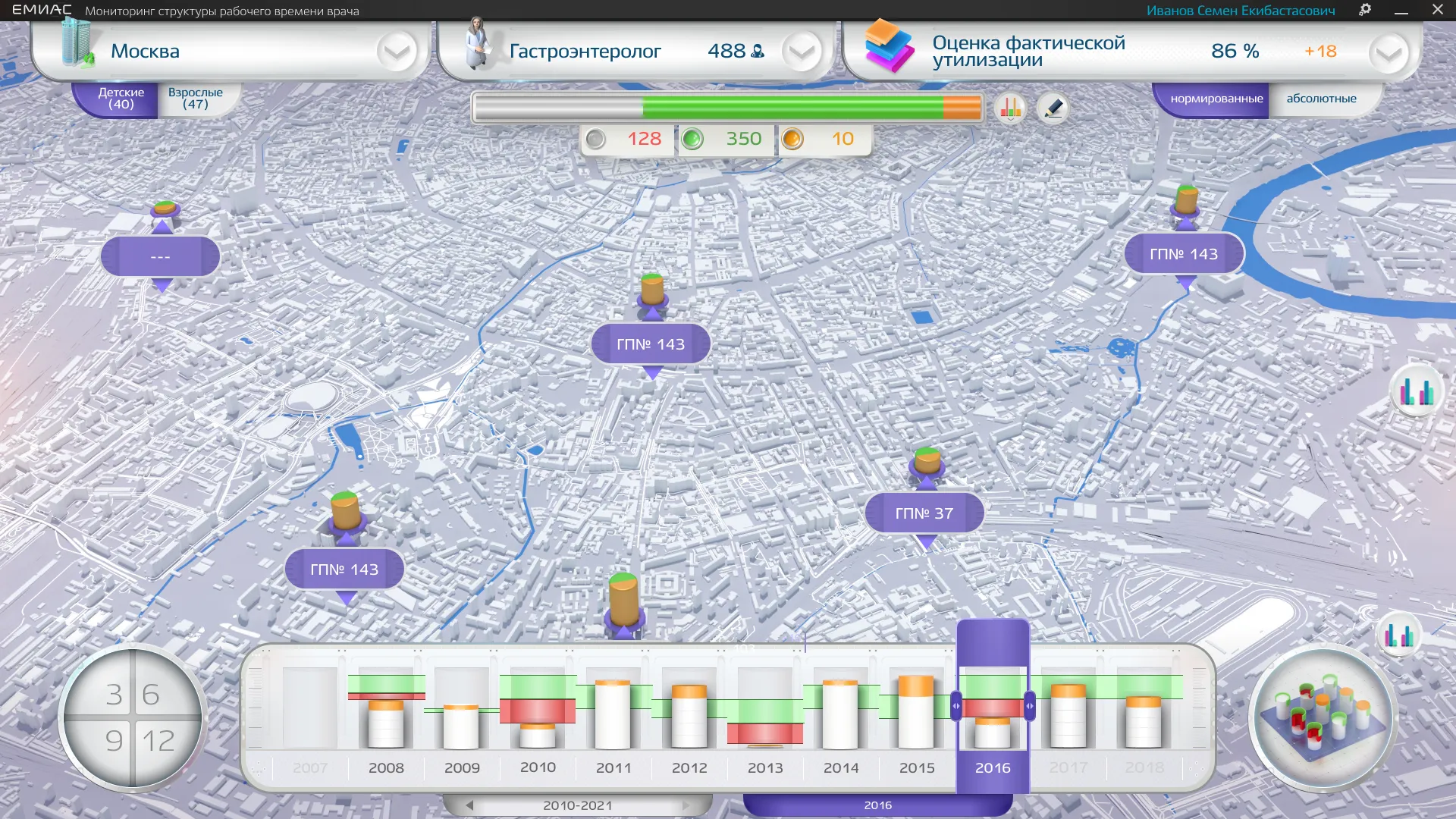1456x819 pixels.
Task: Click the layered stack icon near Оценка
Action: (889, 46)
